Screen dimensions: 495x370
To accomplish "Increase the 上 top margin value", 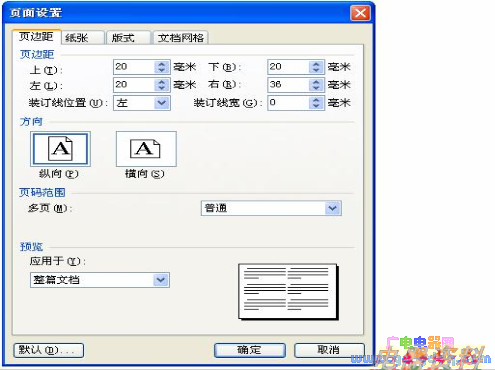I will (162, 64).
